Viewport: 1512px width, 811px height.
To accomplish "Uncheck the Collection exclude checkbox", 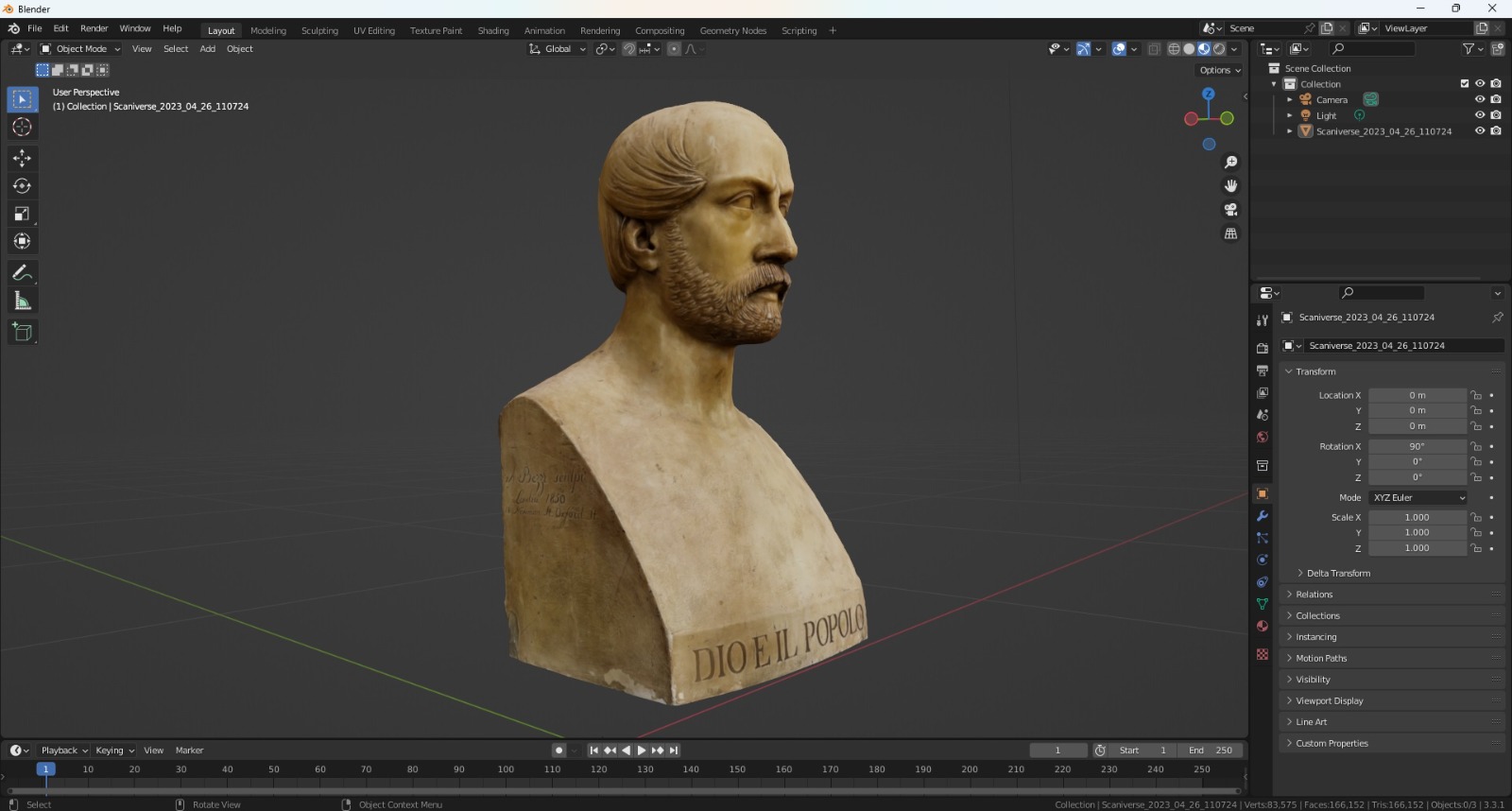I will coord(1465,84).
